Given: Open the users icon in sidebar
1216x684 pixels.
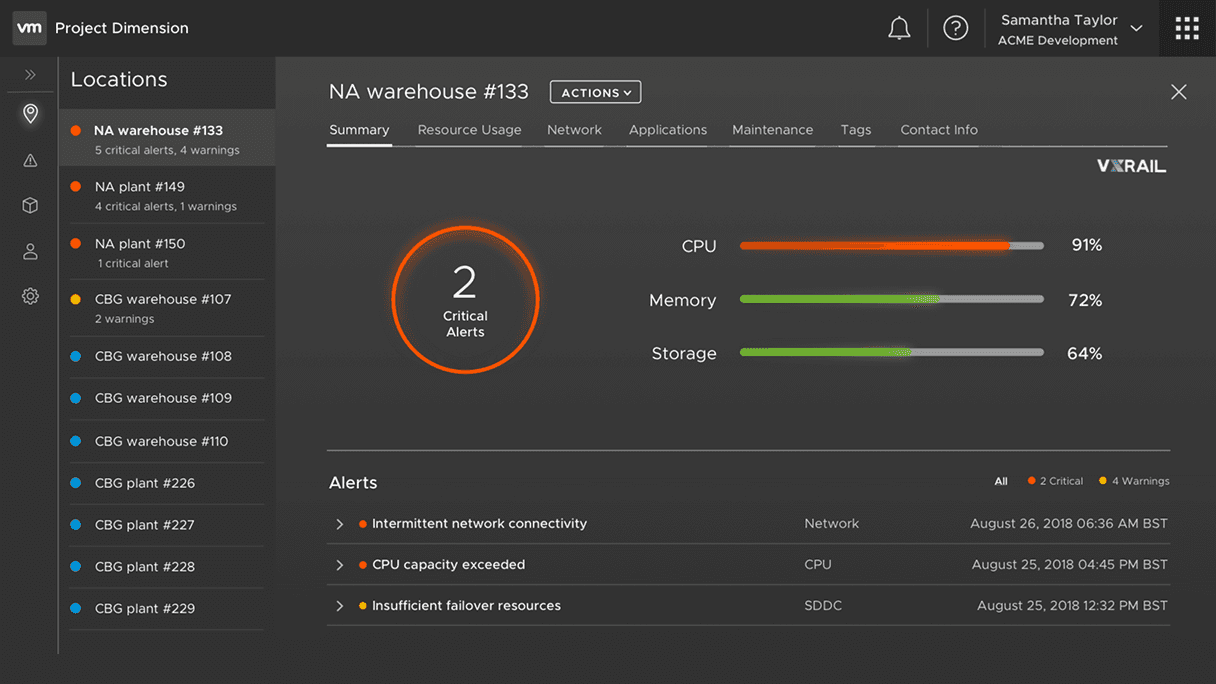Looking at the screenshot, I should tap(30, 252).
